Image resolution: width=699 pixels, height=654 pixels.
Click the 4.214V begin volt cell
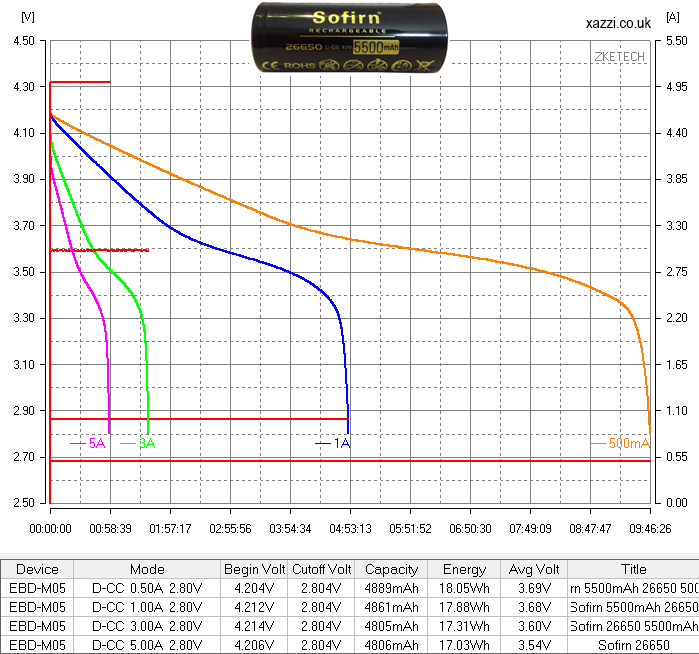tap(254, 626)
